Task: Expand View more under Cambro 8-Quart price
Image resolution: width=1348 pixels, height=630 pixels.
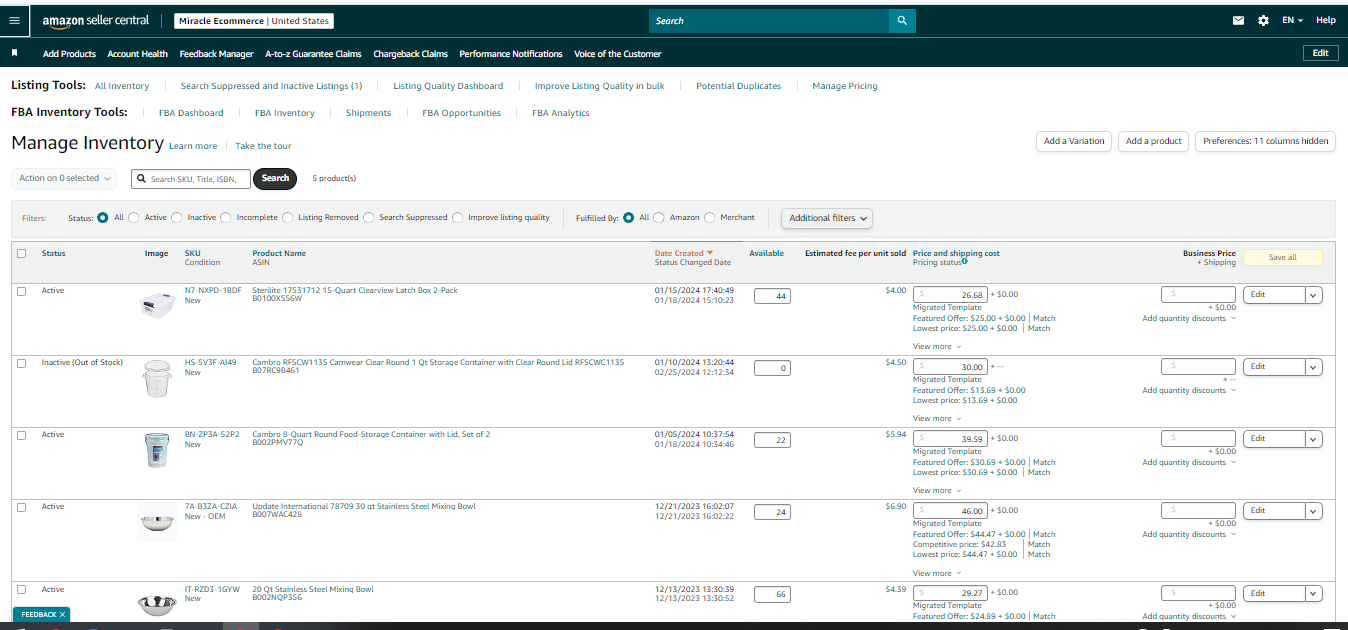Action: point(937,490)
